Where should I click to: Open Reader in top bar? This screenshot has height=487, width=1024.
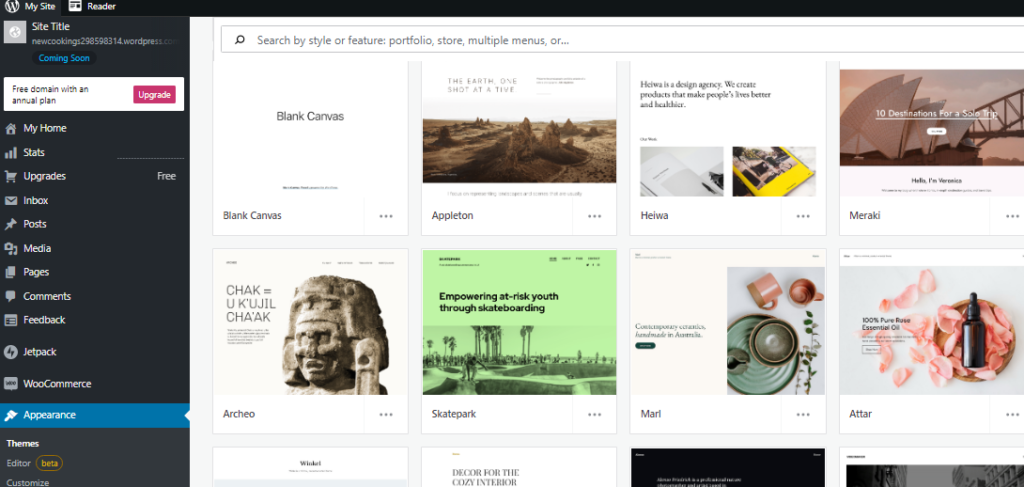(92, 7)
